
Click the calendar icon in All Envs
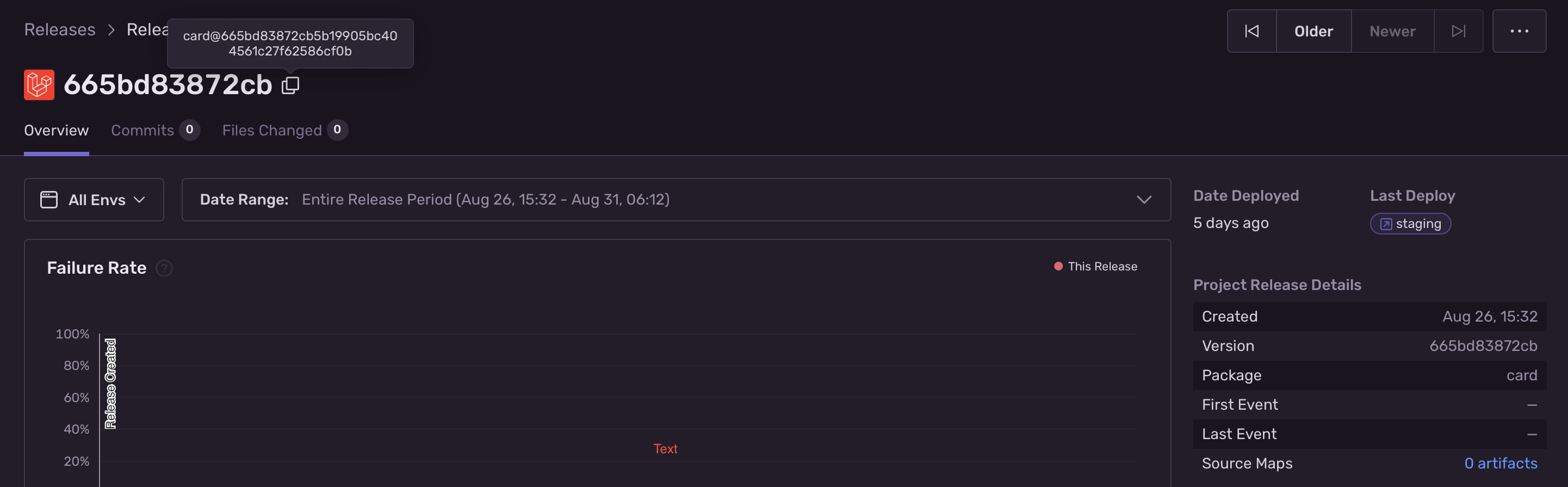(49, 199)
